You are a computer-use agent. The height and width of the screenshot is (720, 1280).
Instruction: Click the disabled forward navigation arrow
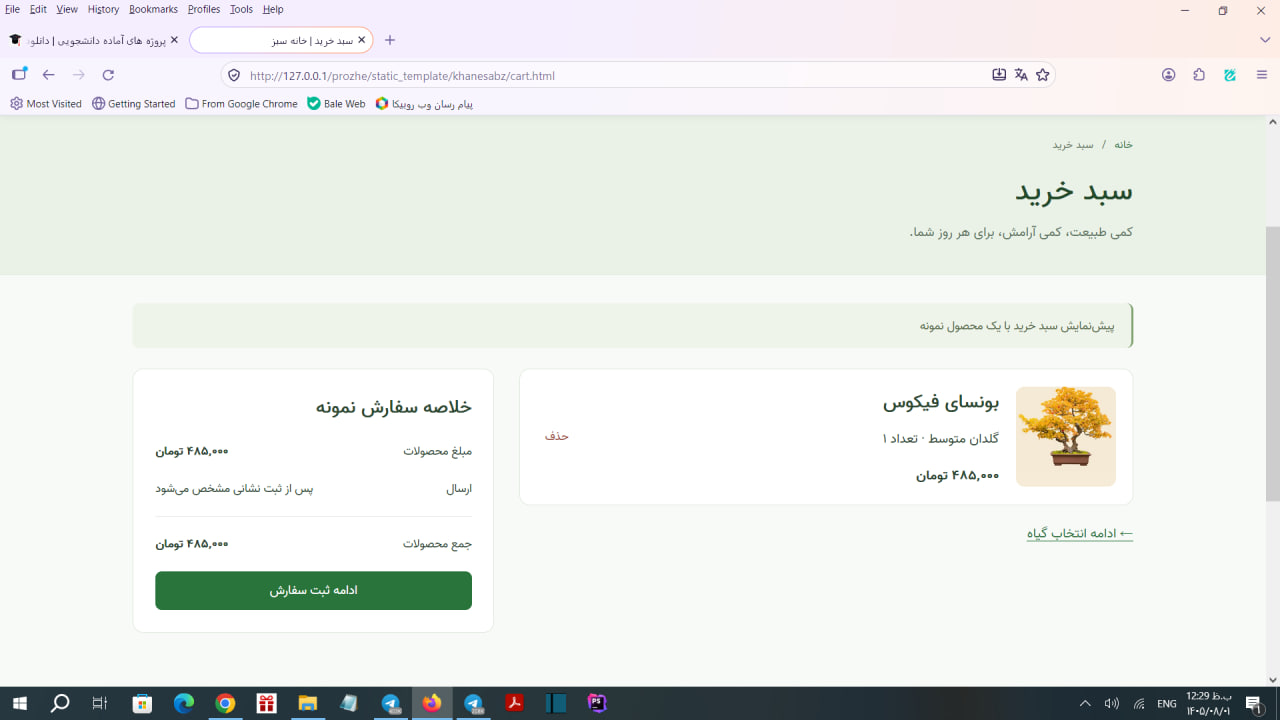pos(79,75)
